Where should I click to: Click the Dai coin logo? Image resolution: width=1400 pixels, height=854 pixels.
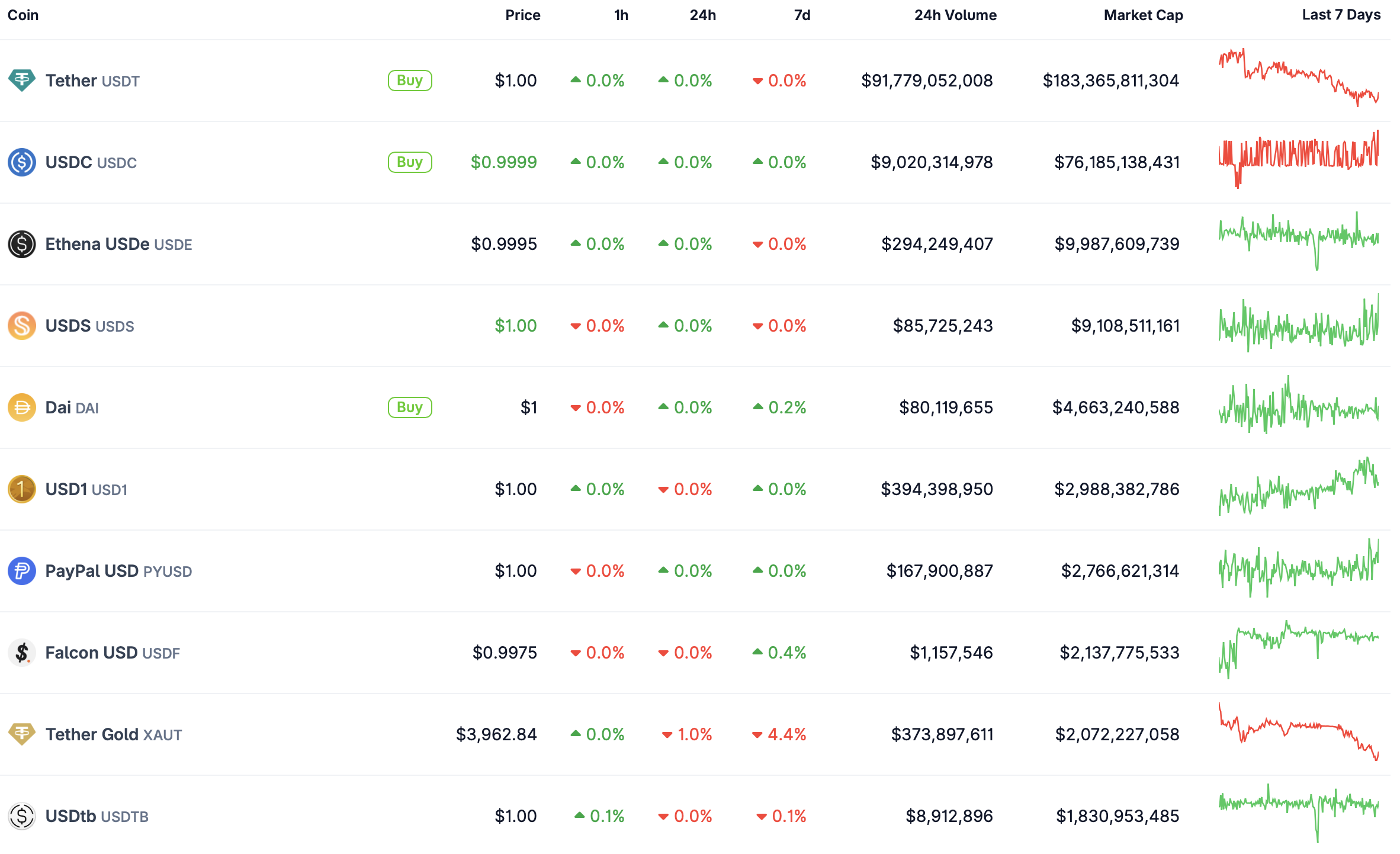click(x=23, y=407)
